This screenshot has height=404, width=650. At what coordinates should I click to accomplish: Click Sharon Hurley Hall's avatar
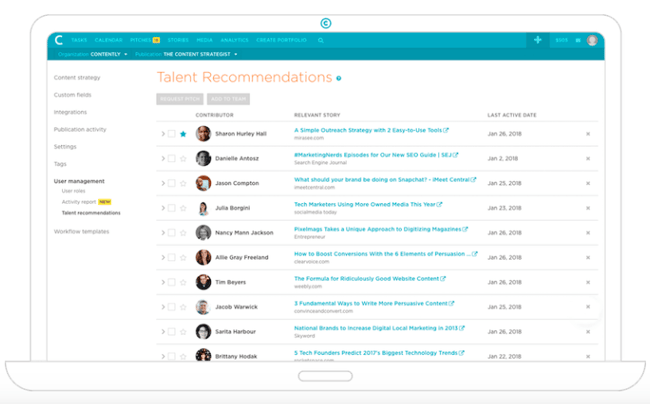click(203, 134)
